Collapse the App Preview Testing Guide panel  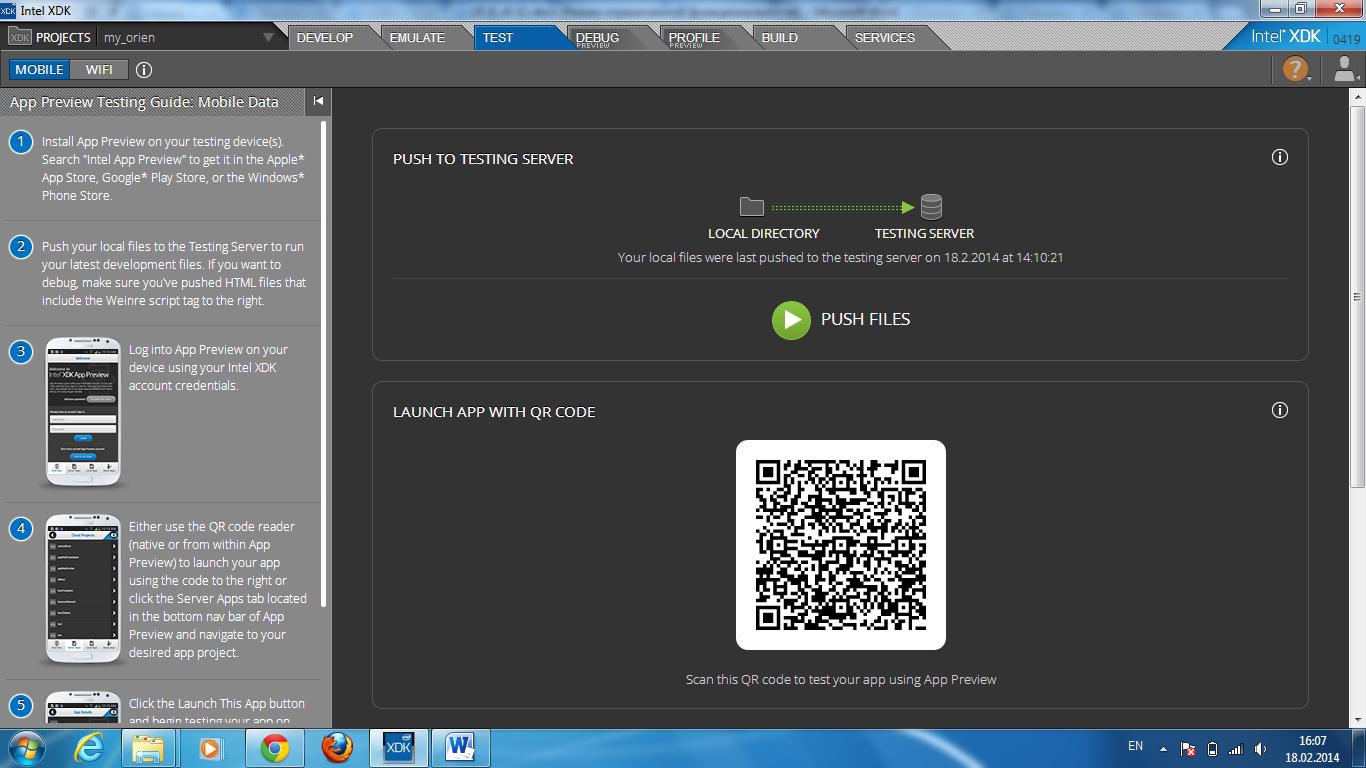pos(318,101)
